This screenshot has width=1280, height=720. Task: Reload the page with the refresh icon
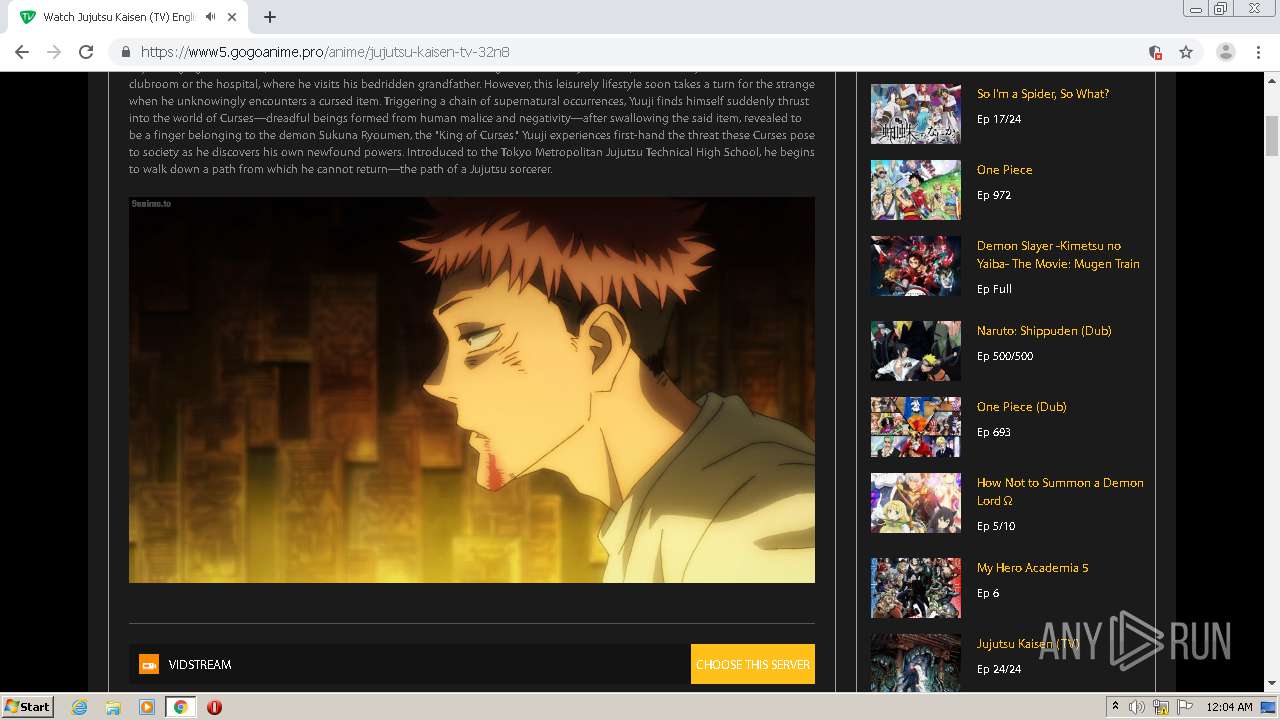[x=86, y=52]
